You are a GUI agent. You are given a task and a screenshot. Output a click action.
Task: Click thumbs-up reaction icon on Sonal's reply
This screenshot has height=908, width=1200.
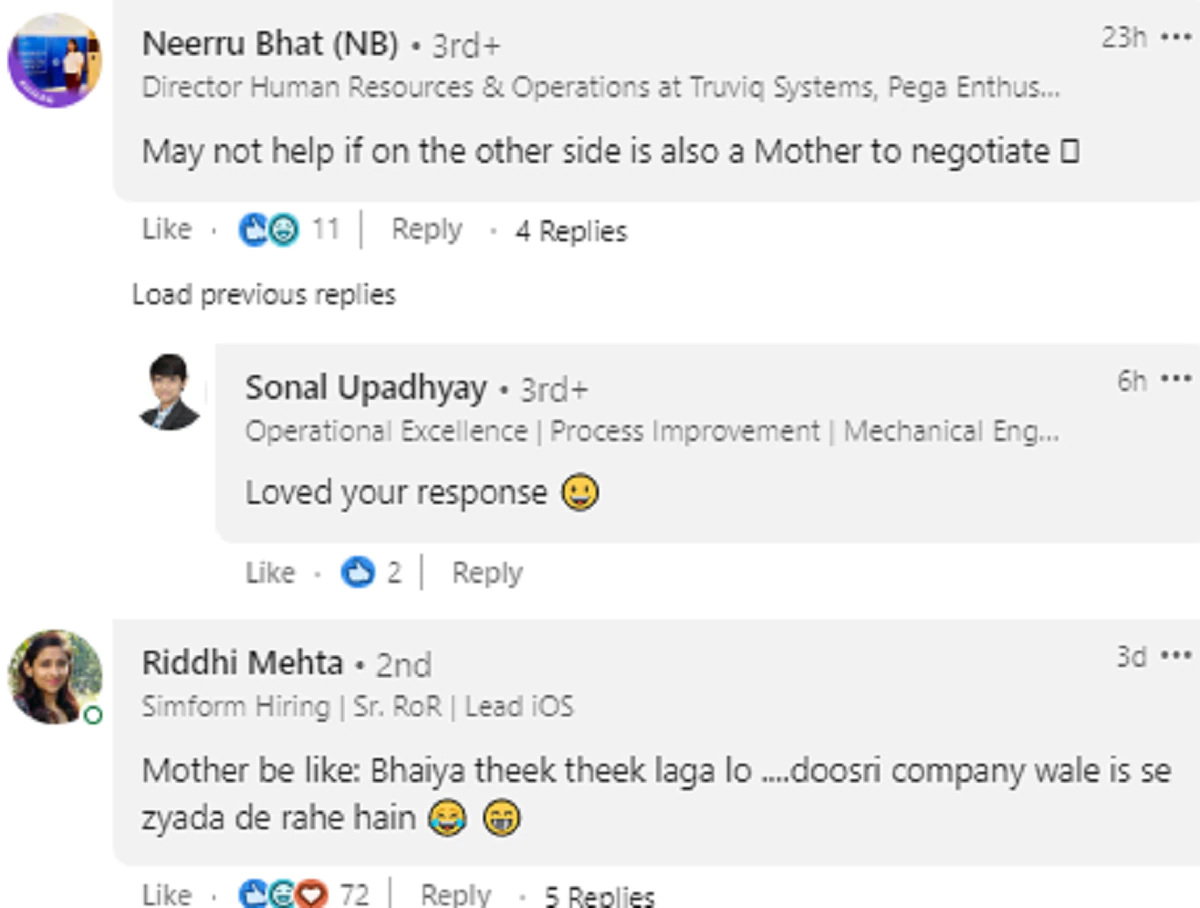[357, 573]
